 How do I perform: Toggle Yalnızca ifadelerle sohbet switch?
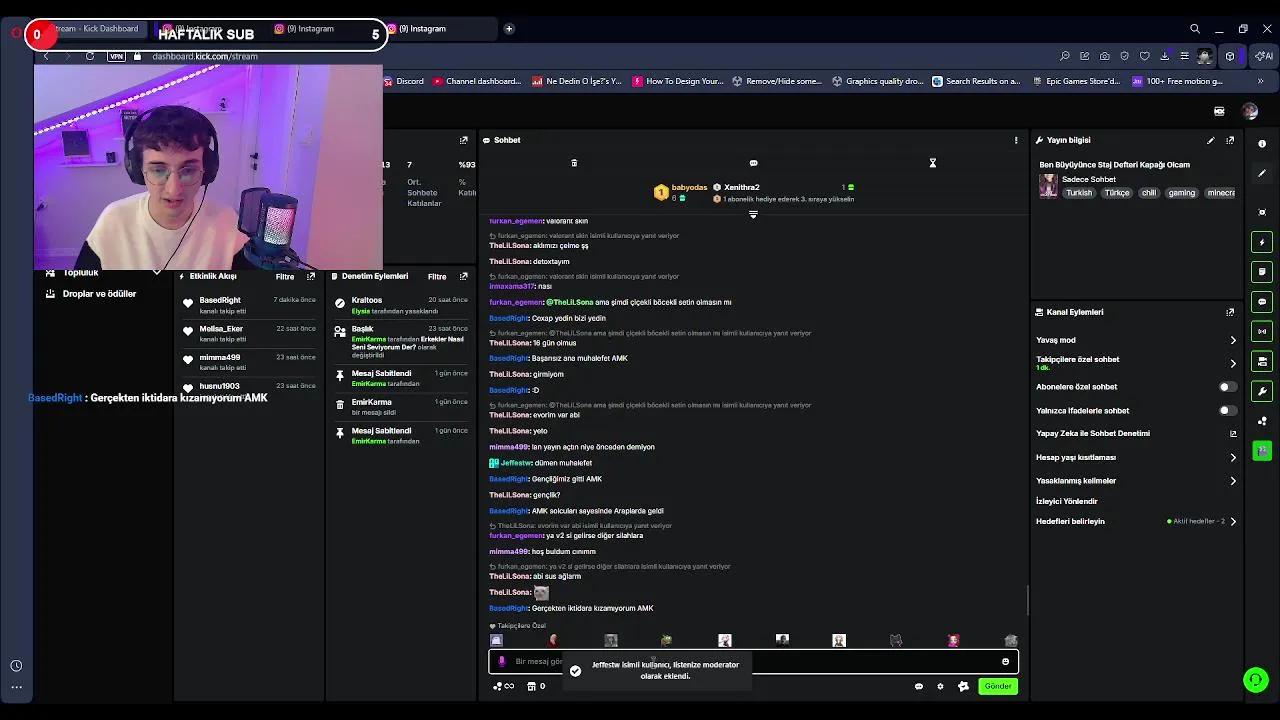pos(1227,410)
